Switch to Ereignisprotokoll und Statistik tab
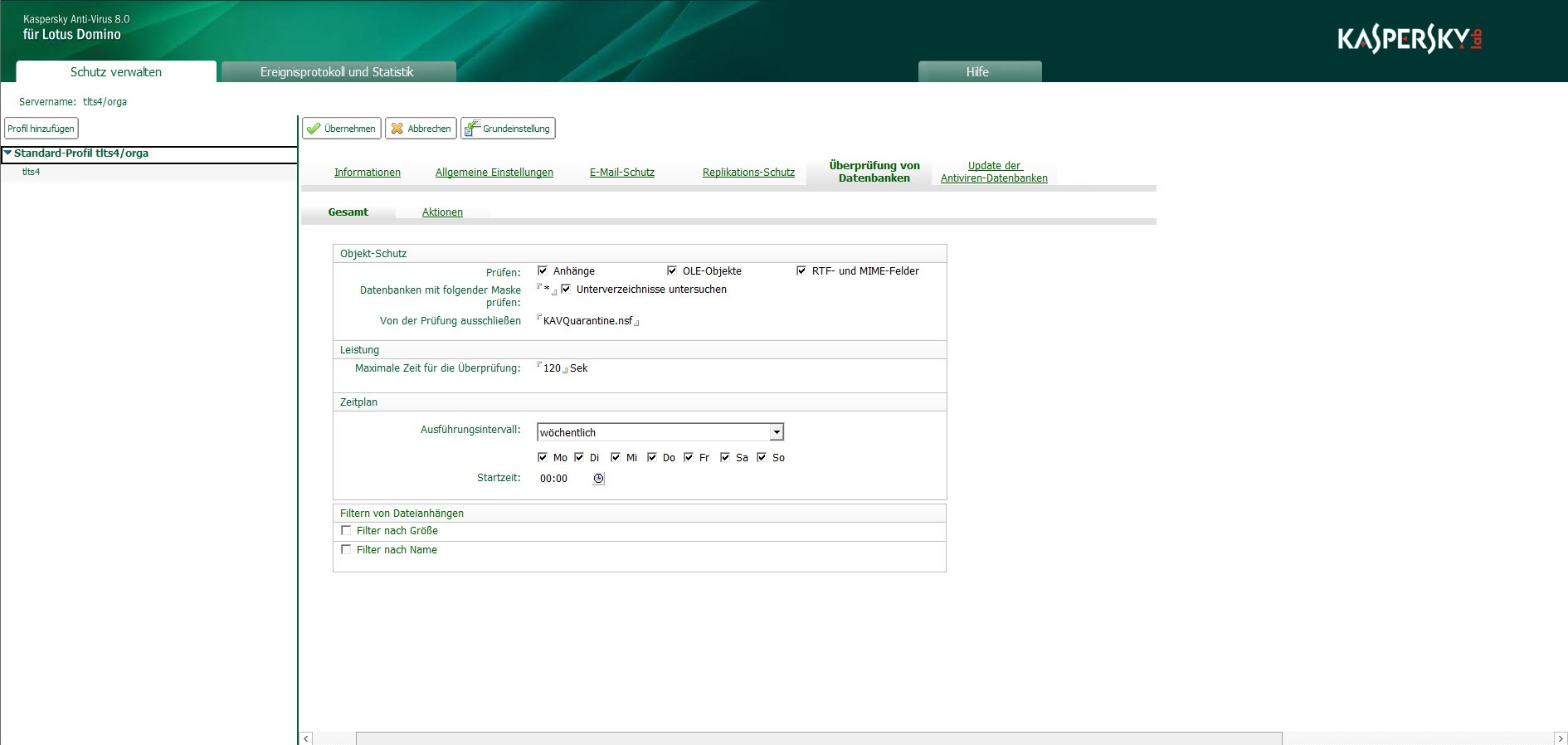This screenshot has height=745, width=1568. [337, 72]
